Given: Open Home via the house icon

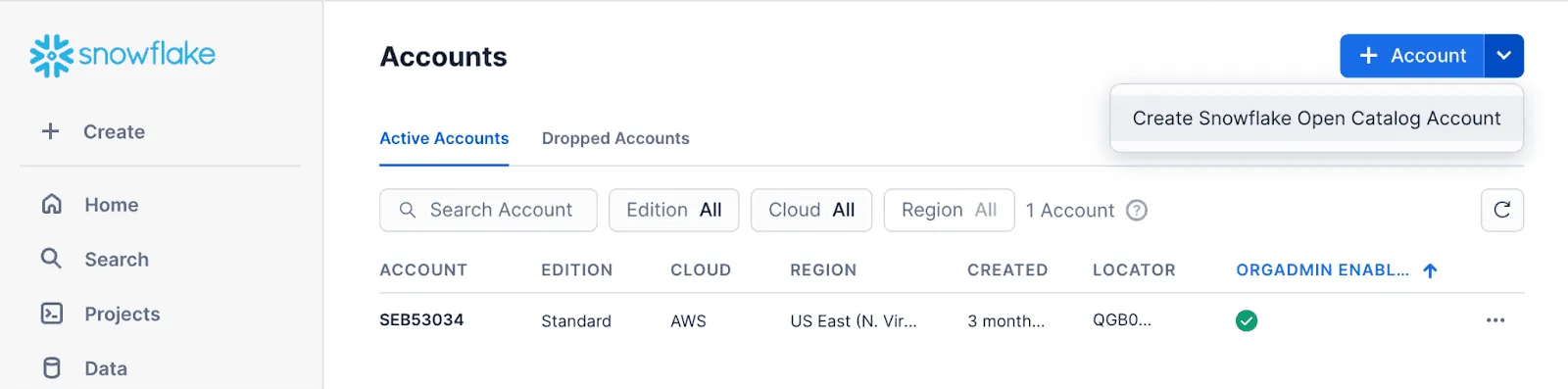Looking at the screenshot, I should click(52, 204).
